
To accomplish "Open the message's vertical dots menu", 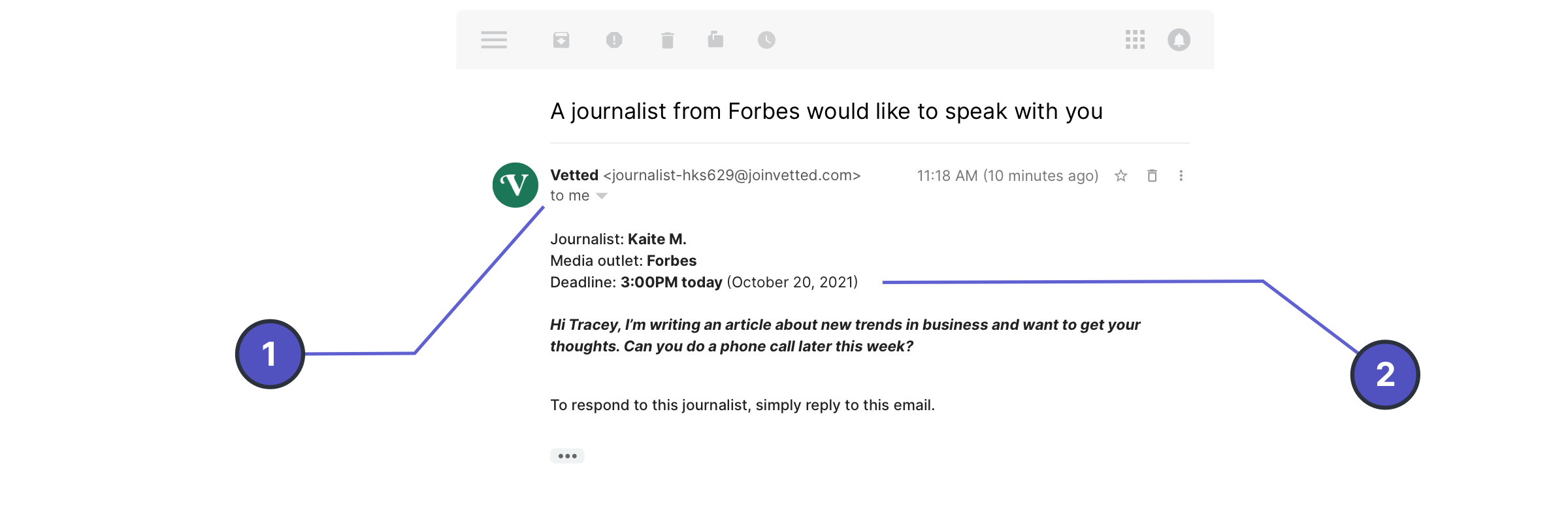I will [x=1181, y=176].
